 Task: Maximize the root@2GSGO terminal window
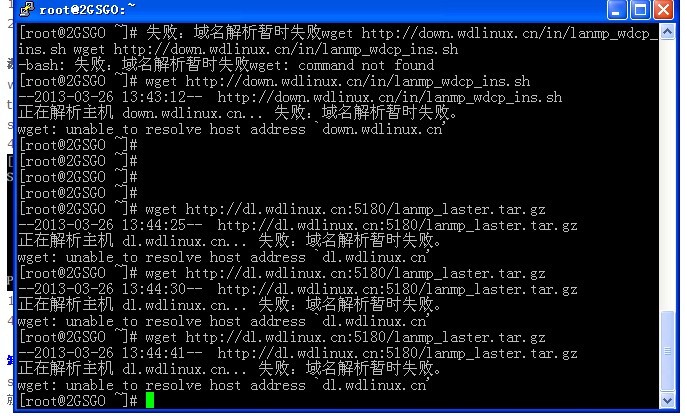click(640, 10)
